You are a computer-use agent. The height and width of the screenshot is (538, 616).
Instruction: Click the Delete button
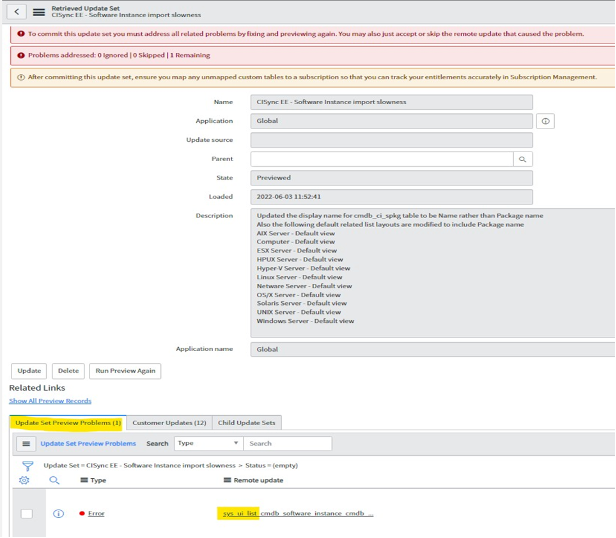[x=68, y=371]
